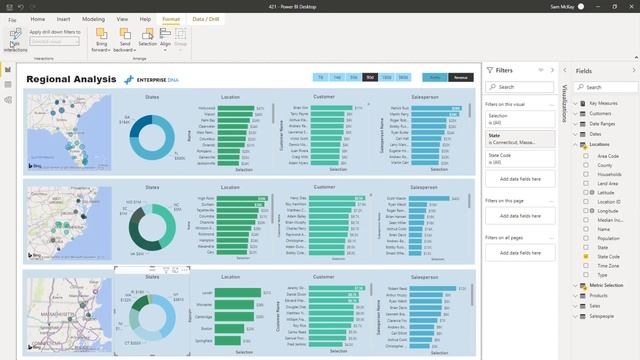Click the Group icon in Arrange group
Screen dimensions: 640x360
[180, 33]
